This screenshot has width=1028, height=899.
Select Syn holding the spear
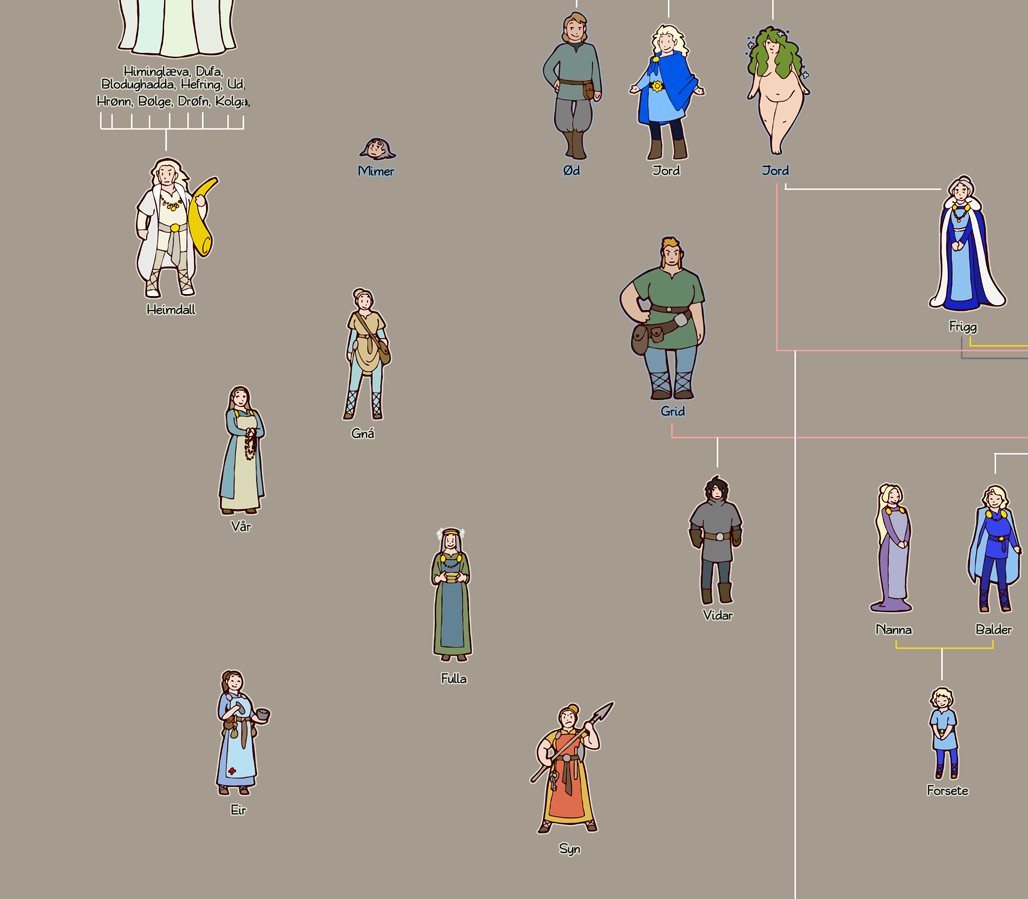pos(568,770)
